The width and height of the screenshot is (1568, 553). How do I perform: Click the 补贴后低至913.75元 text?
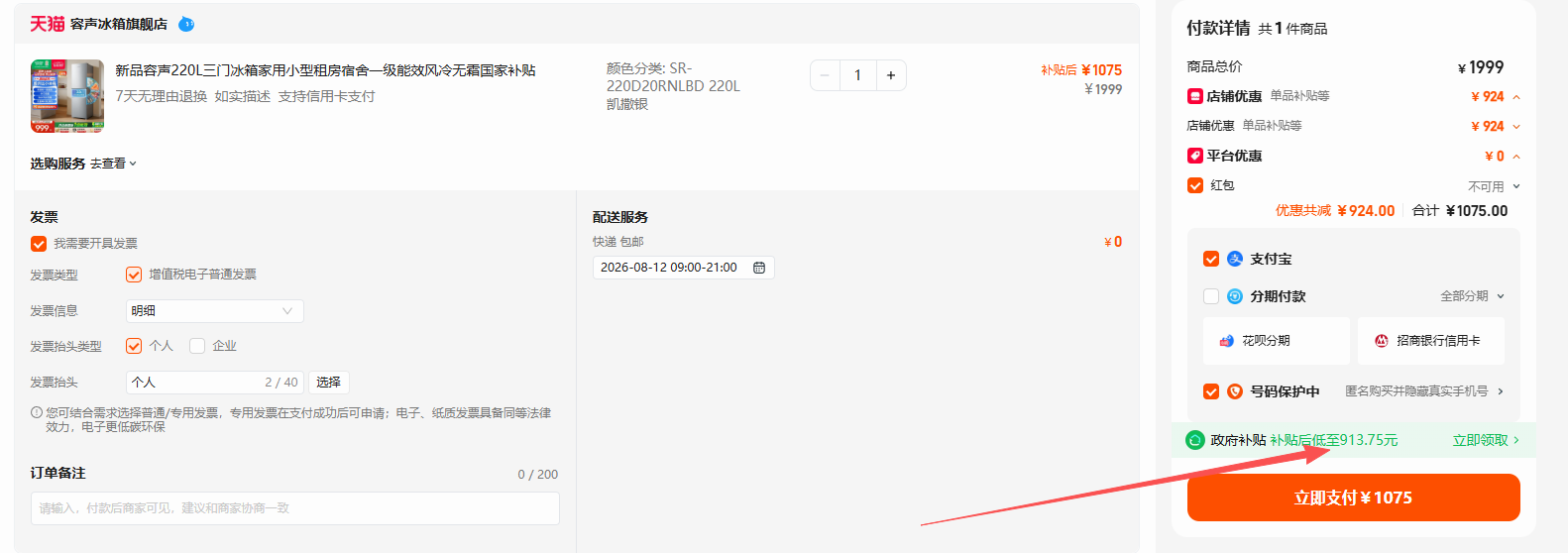1334,440
